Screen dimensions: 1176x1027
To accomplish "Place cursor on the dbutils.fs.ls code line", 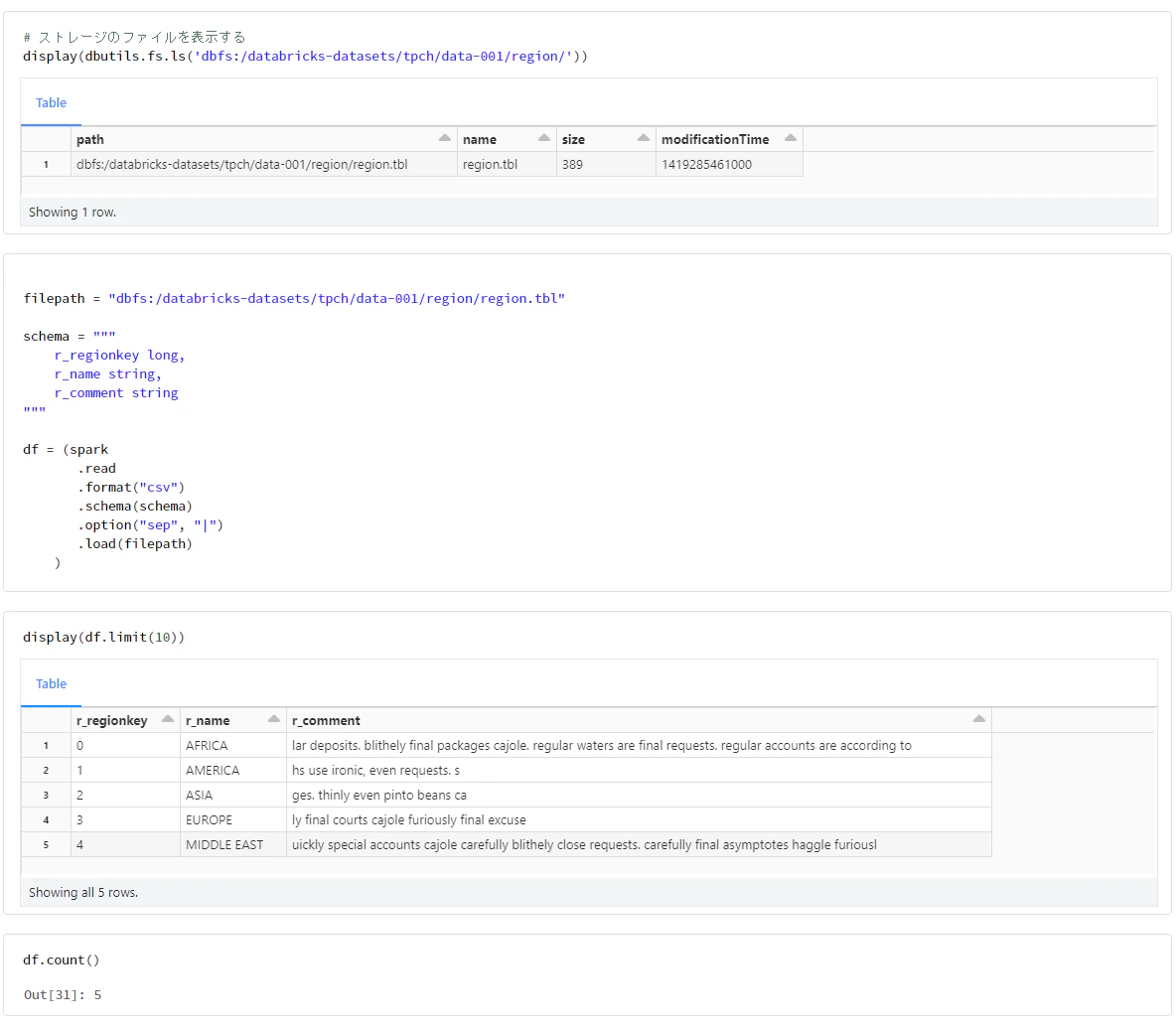I will tap(305, 57).
